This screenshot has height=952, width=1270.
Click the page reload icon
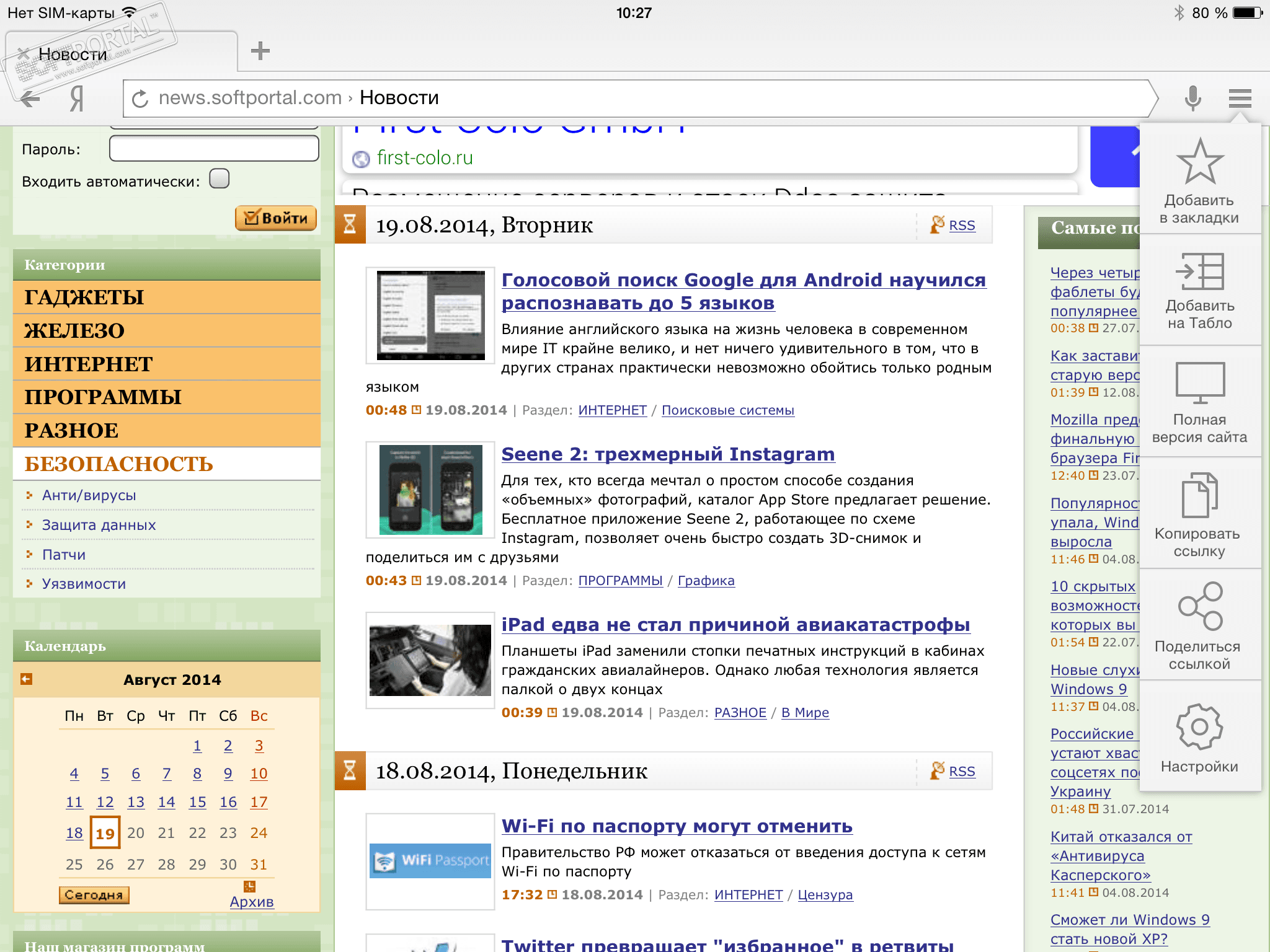click(141, 99)
